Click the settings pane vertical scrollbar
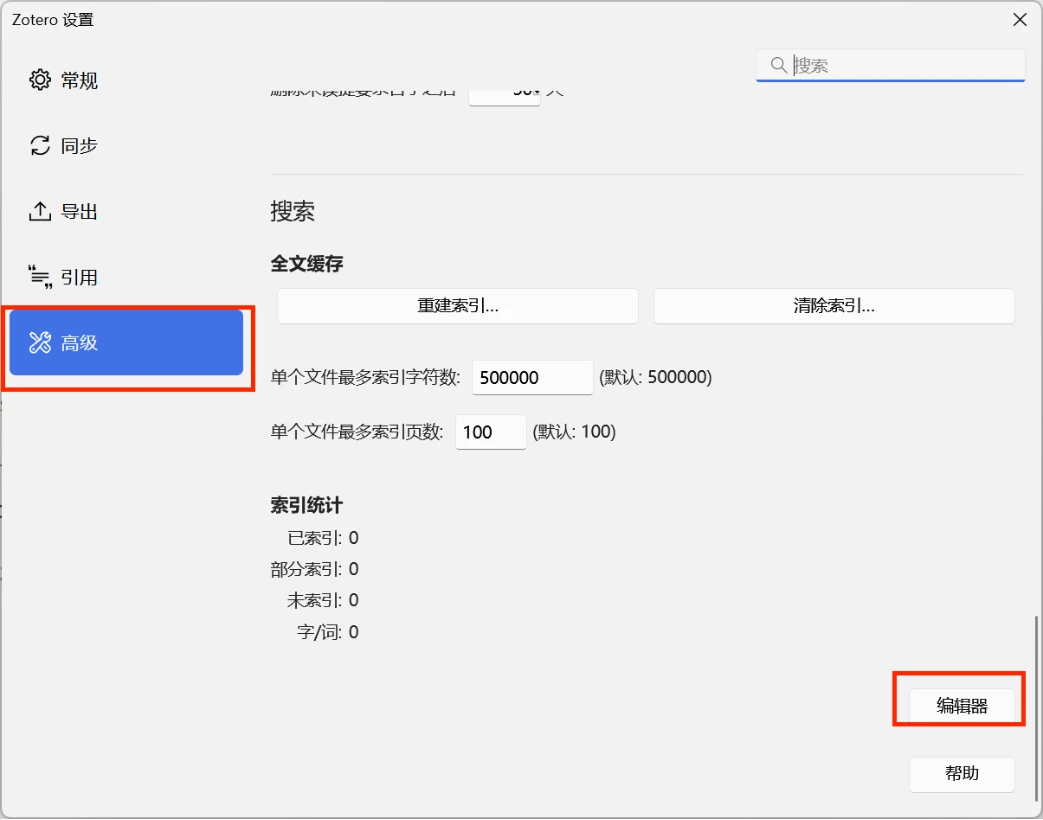This screenshot has height=820, width=1043. coord(1036,708)
